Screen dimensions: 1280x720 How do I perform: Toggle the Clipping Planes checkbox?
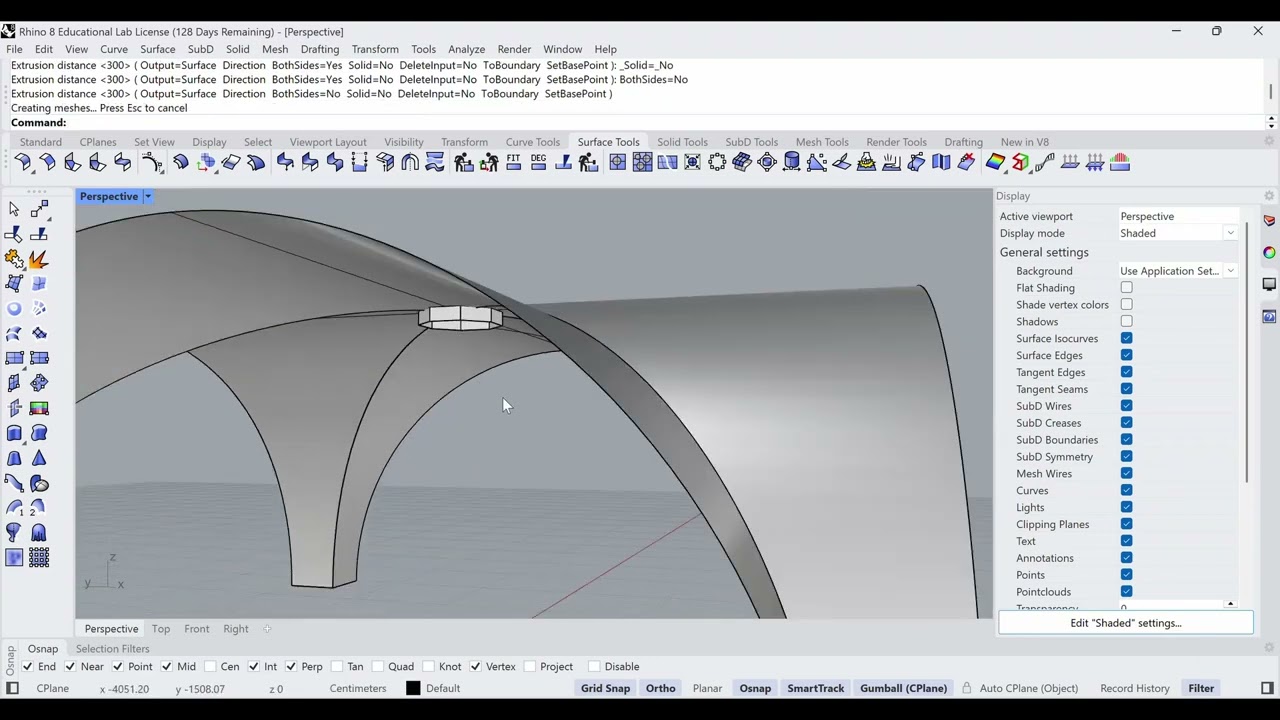pyautogui.click(x=1126, y=524)
